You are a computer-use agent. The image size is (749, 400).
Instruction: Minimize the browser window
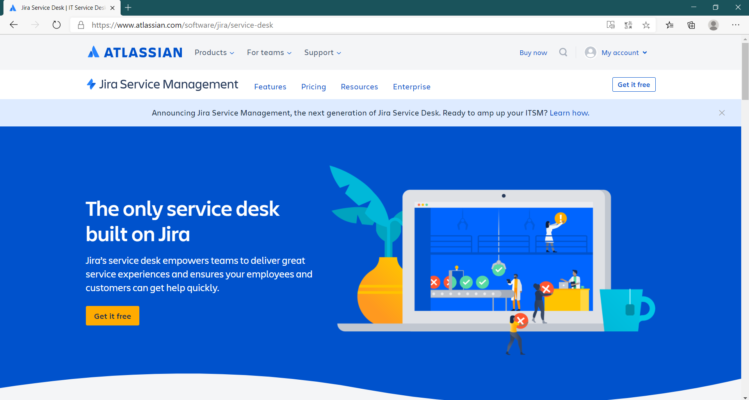pos(693,7)
